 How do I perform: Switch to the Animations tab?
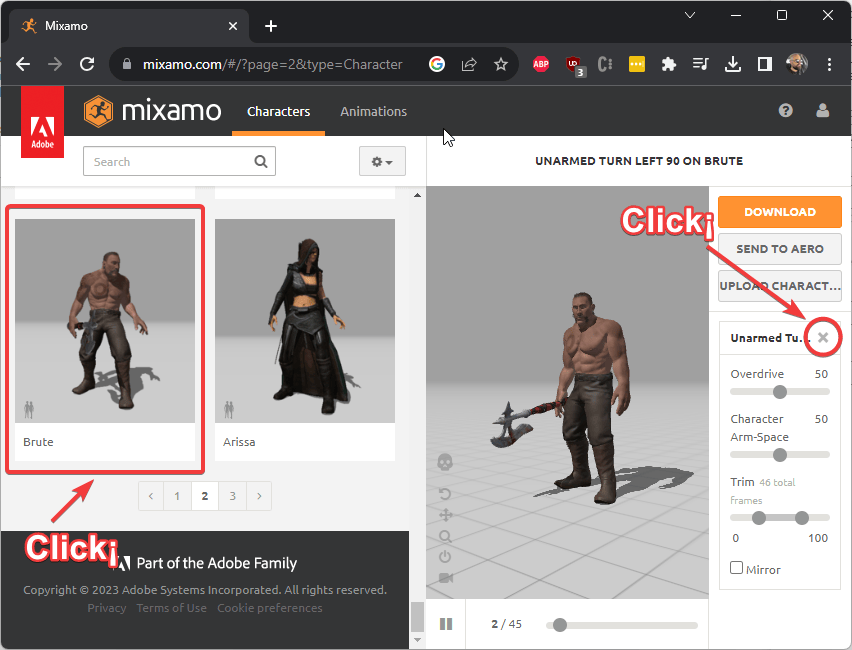373,111
